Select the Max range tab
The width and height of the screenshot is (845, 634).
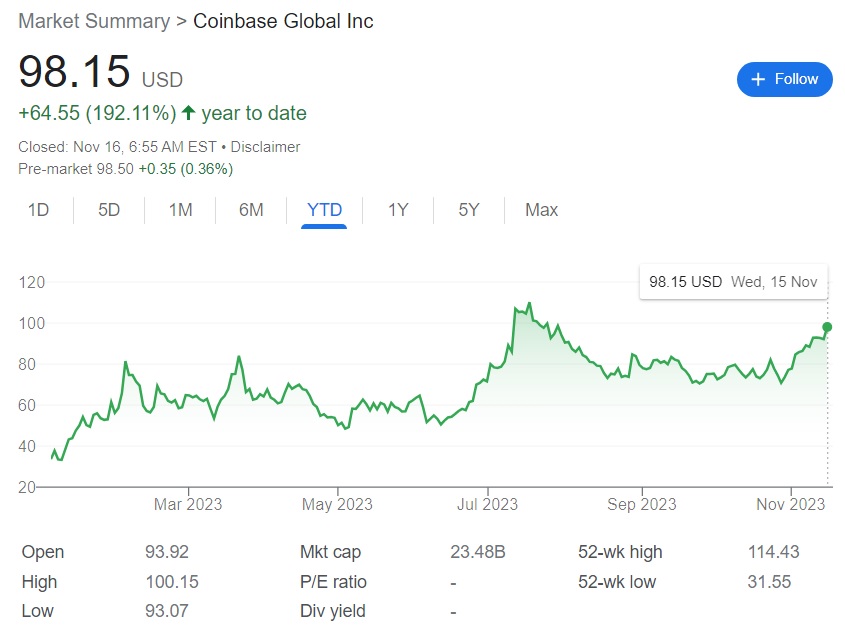(541, 210)
